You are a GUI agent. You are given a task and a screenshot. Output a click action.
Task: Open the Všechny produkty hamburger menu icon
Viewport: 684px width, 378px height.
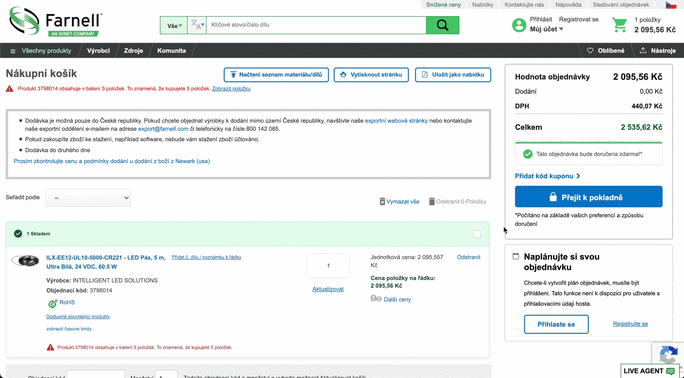(x=13, y=51)
